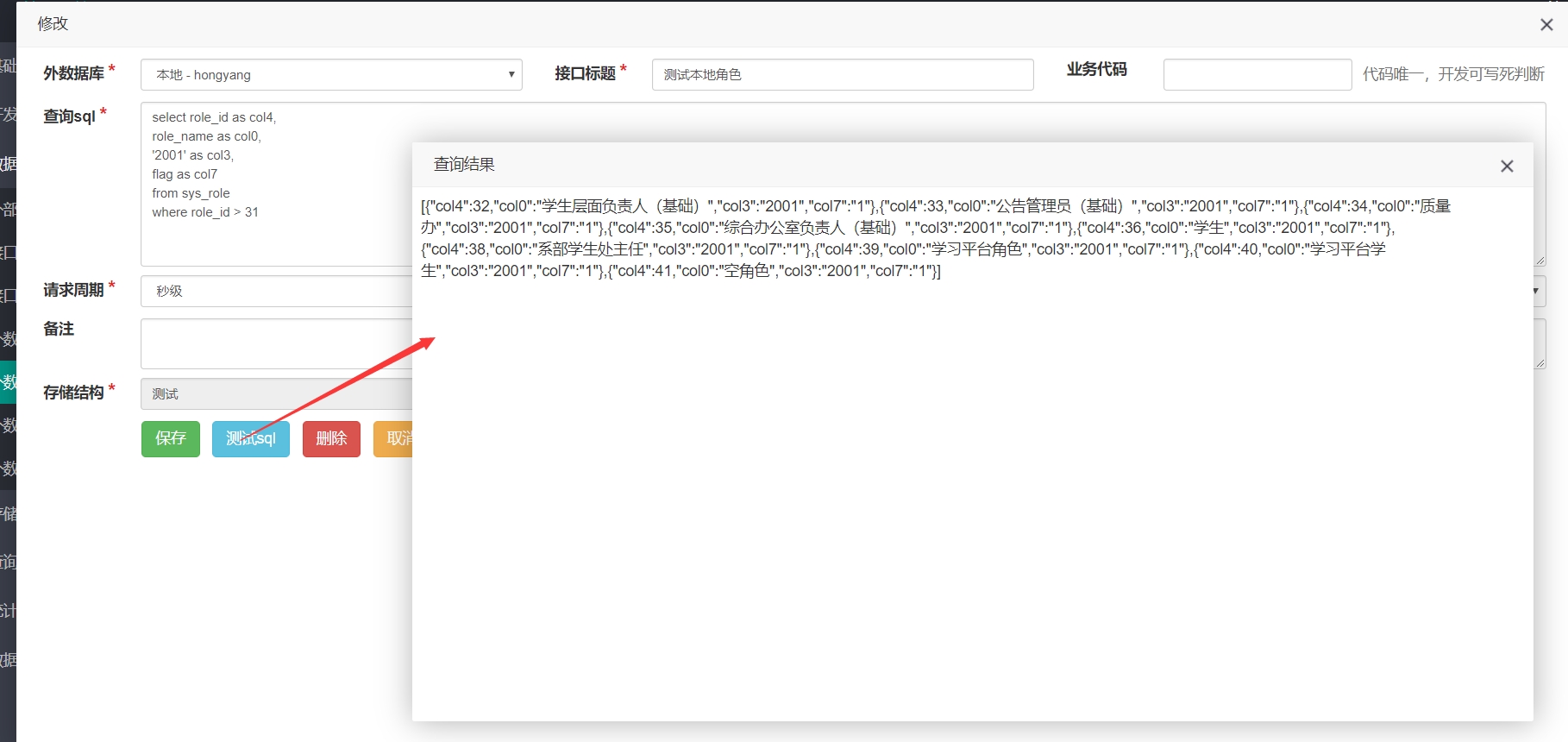Open the 外数据库 dropdown showing 本地 - hongyang

click(331, 75)
